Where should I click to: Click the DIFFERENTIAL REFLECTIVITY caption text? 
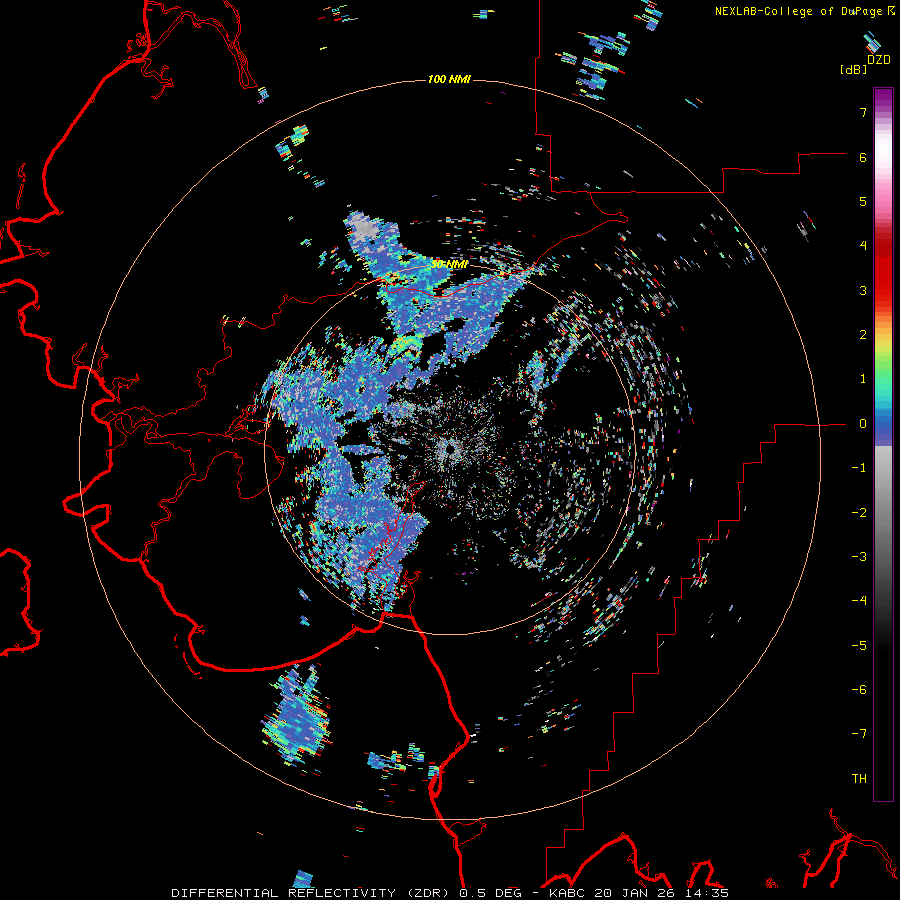(284, 893)
